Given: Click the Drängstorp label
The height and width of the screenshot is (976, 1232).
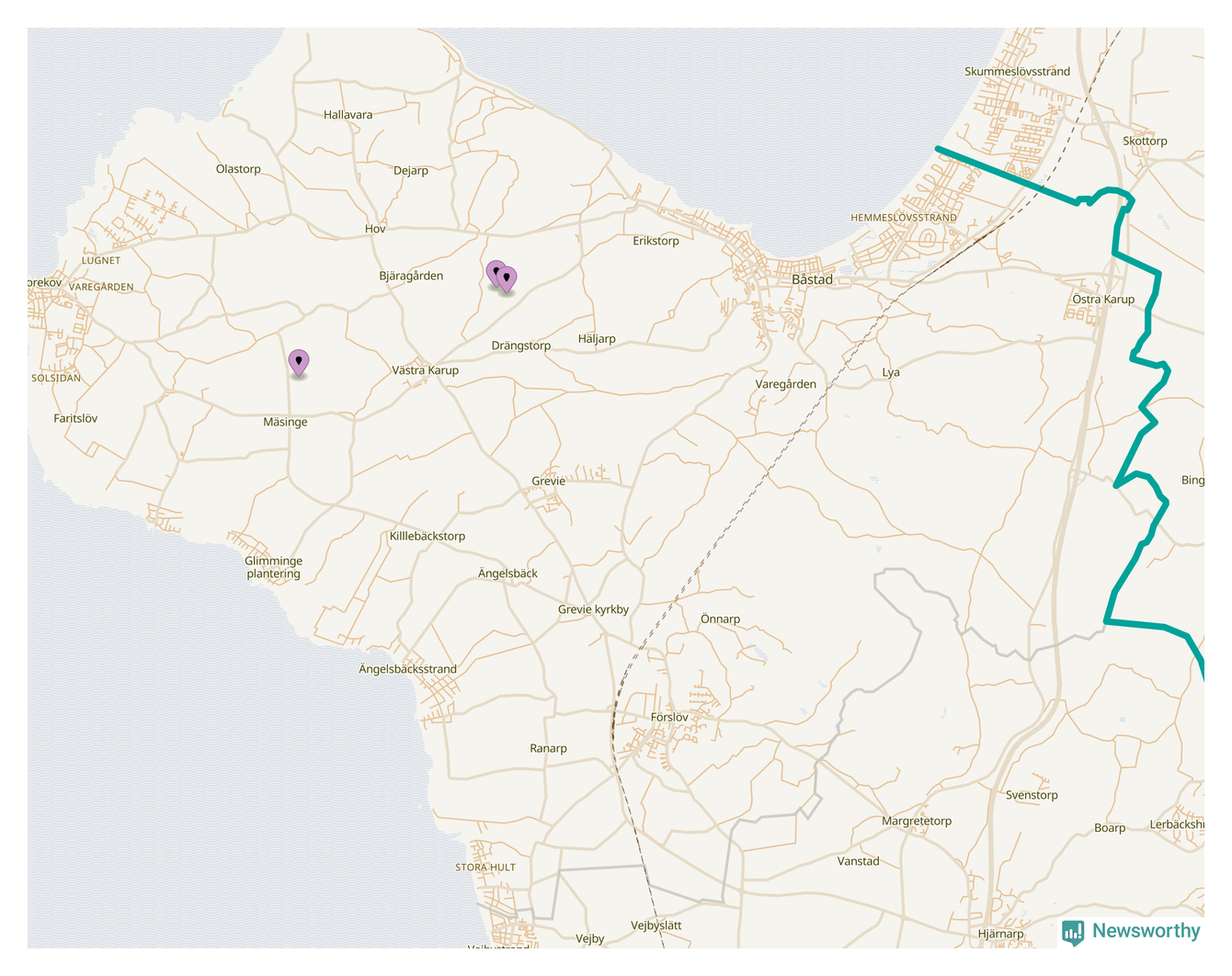Looking at the screenshot, I should (520, 346).
